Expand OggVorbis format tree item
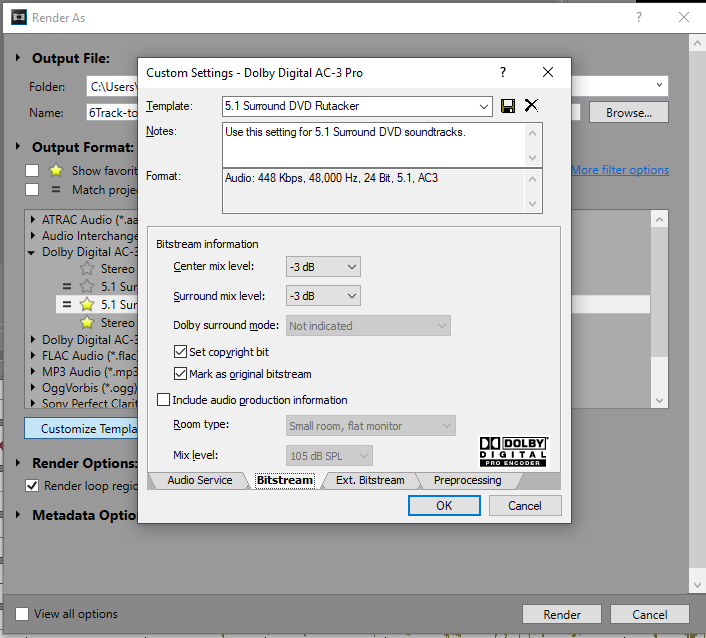Screen dimensions: 706x638 click(32, 388)
